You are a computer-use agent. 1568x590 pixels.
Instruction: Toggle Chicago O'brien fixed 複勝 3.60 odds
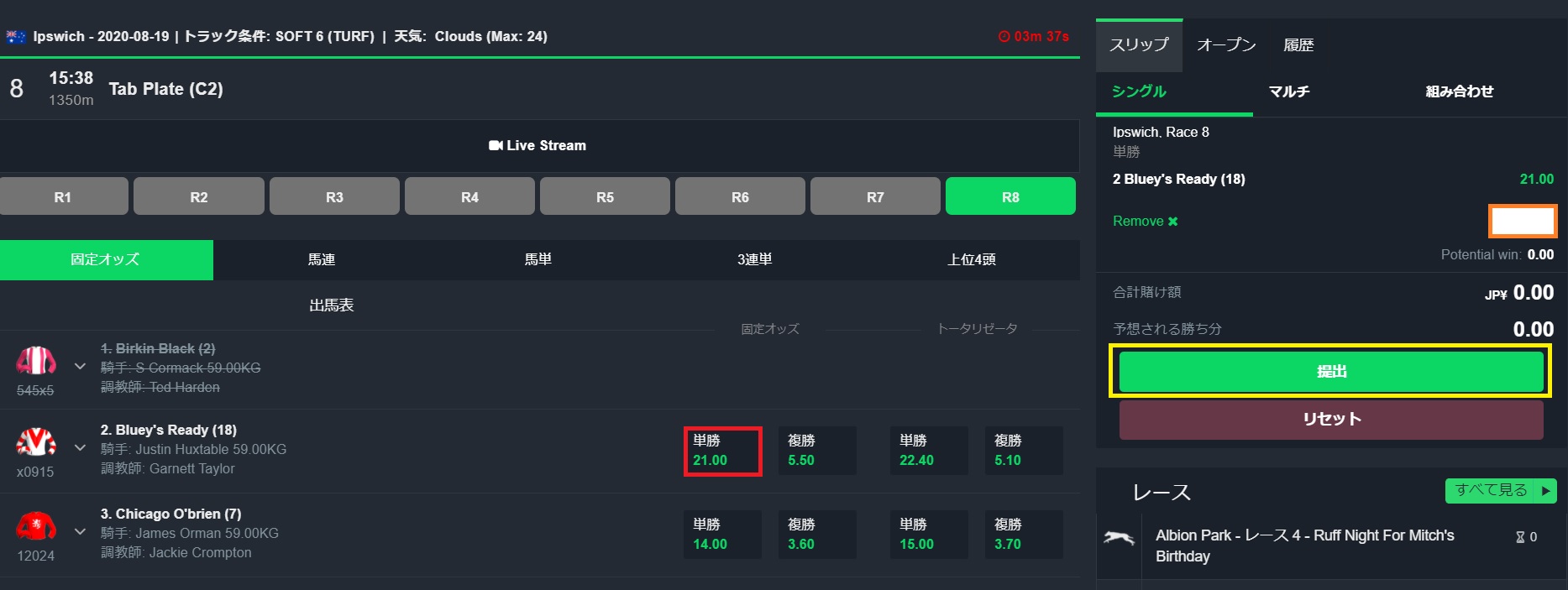tap(817, 535)
